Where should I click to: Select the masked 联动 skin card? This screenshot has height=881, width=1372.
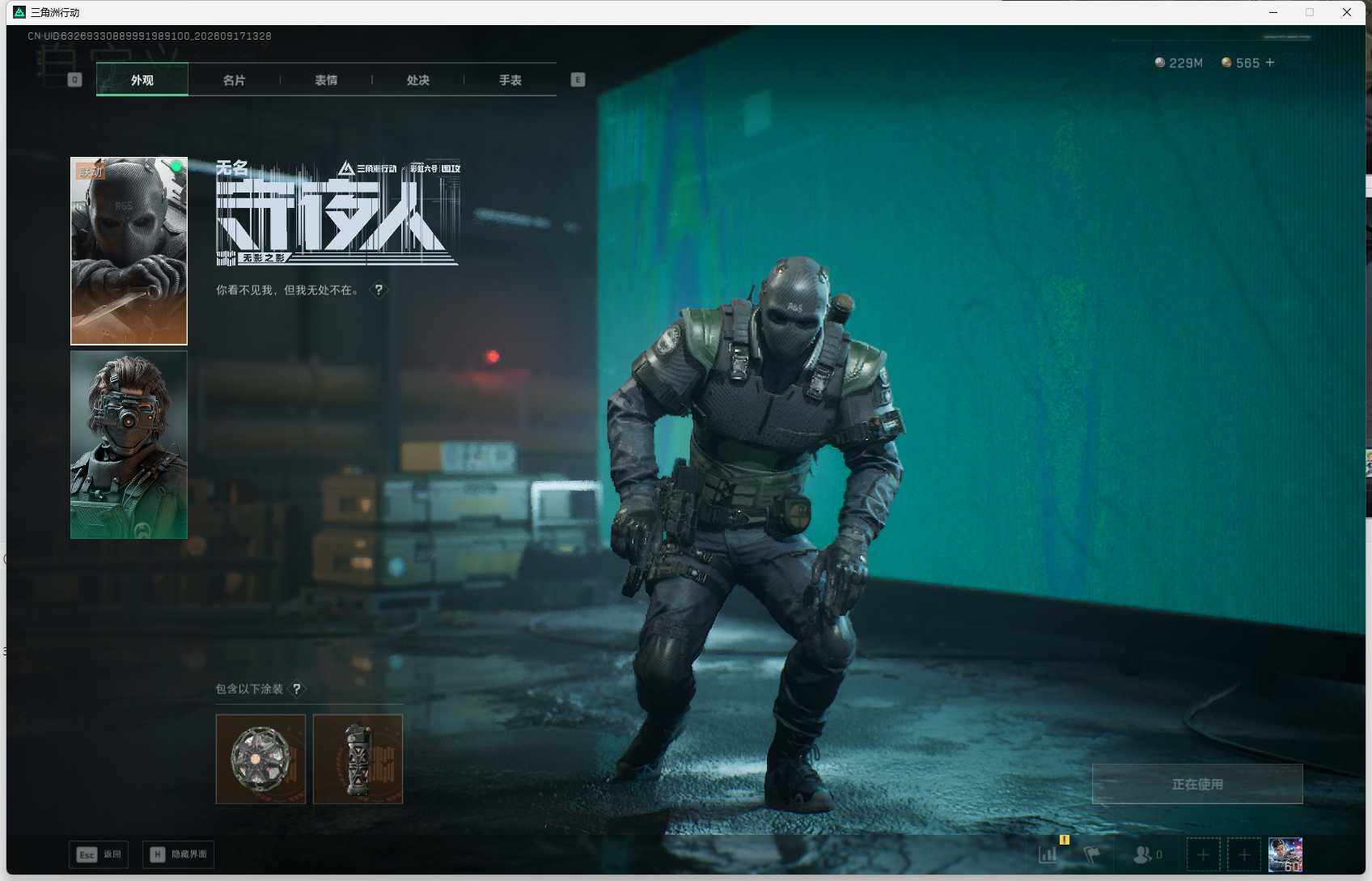pos(129,251)
